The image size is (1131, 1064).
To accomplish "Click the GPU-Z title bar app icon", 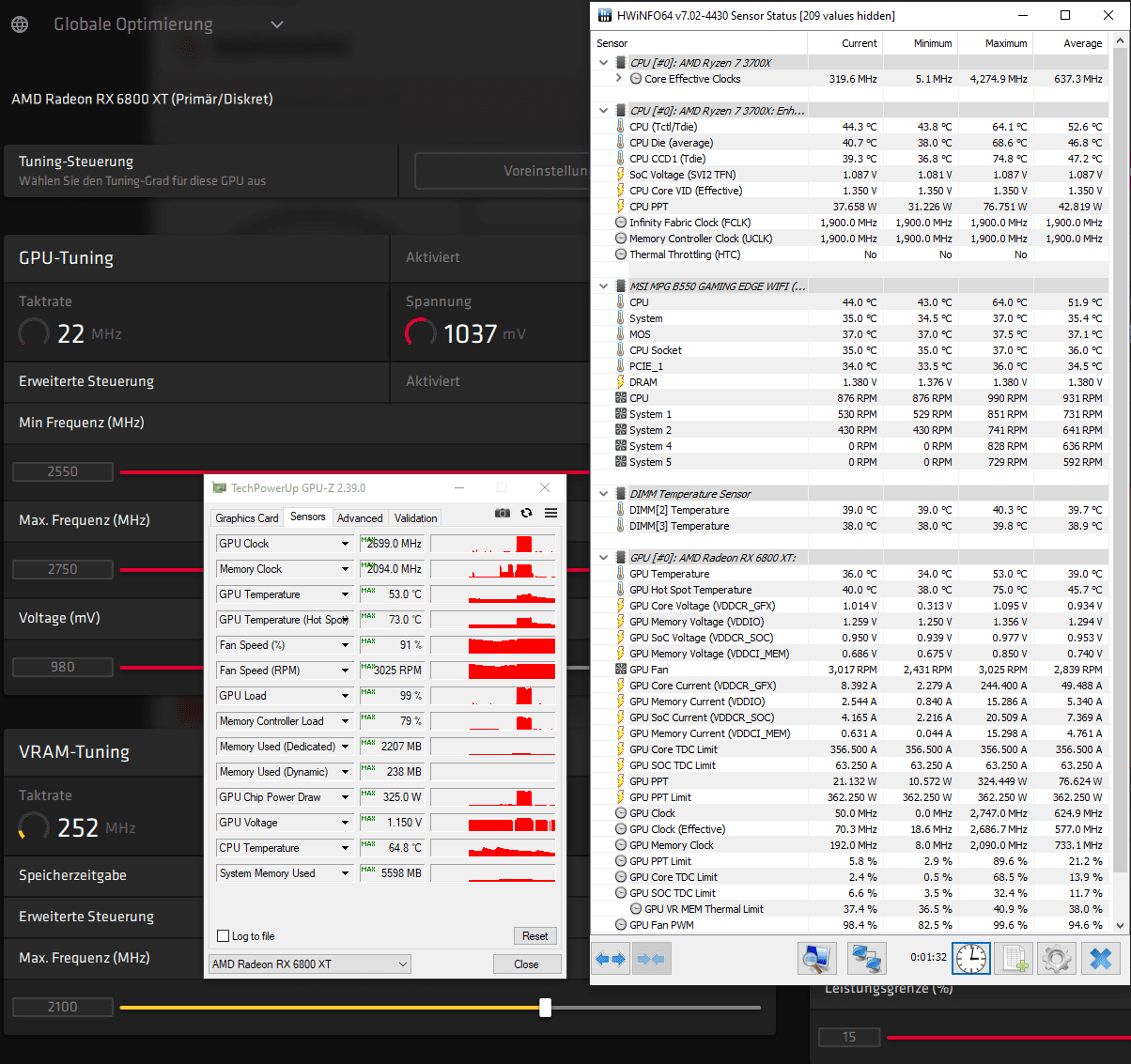I will coord(220,487).
